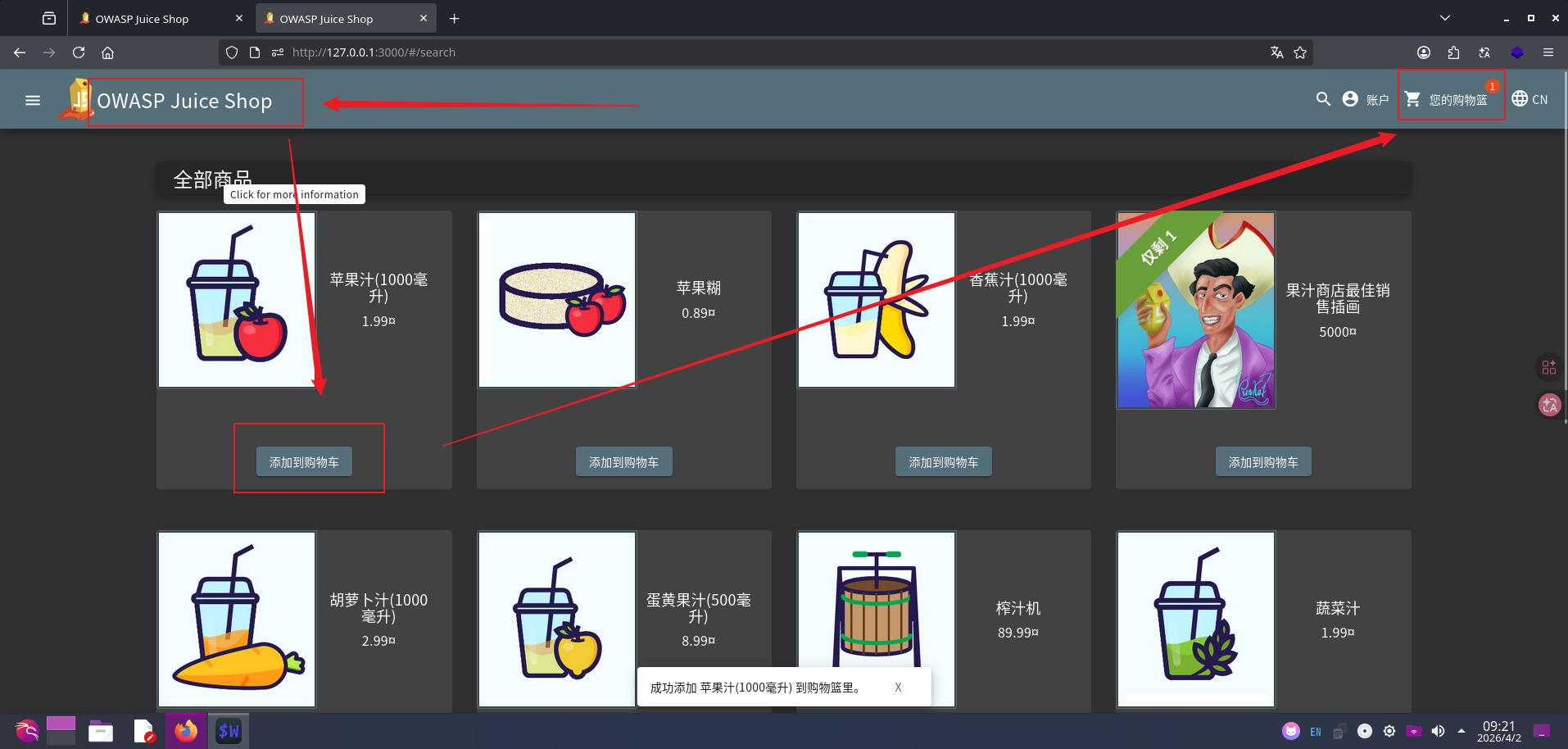Open the green smoothie product image

coord(1196,620)
